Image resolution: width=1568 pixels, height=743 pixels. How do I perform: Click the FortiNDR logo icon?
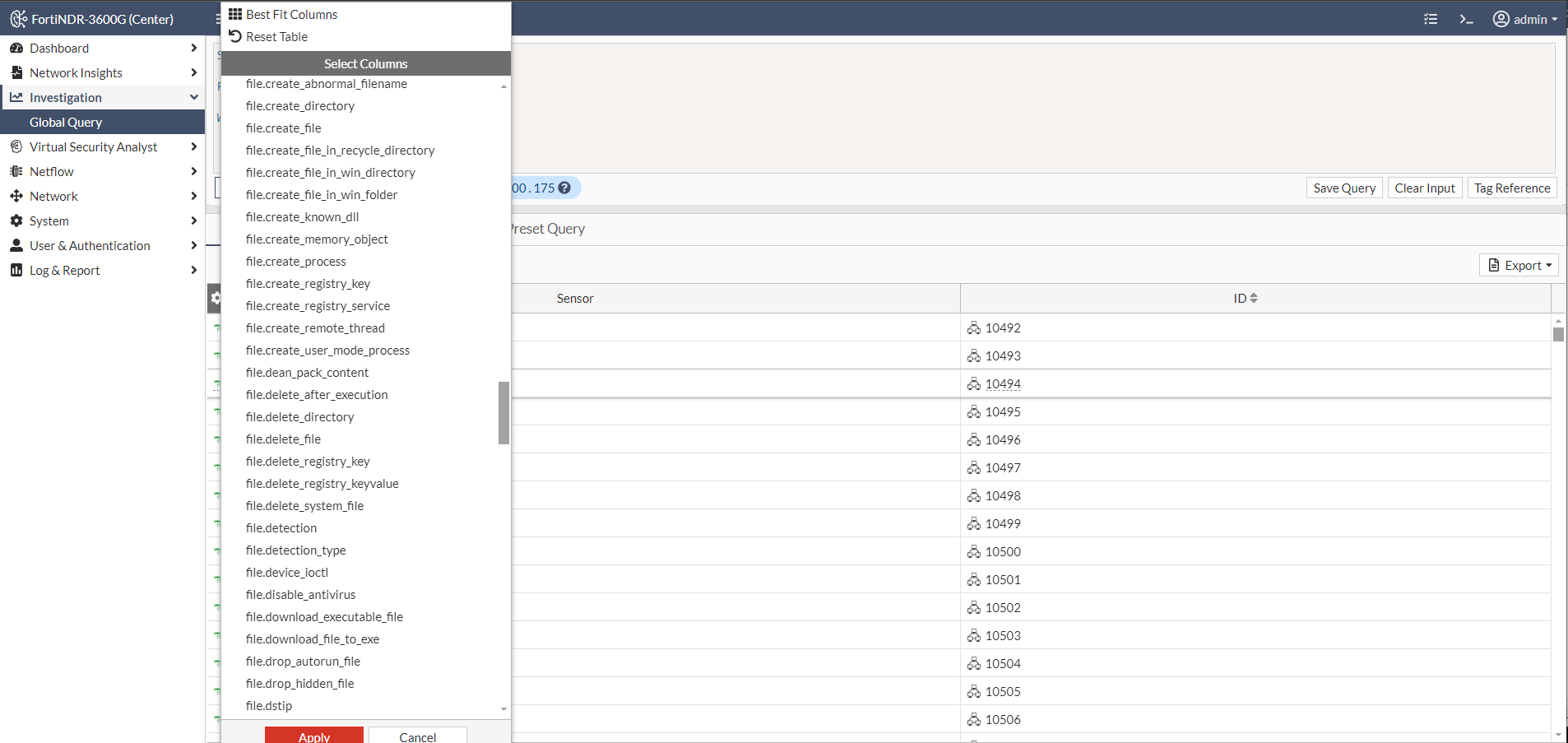tap(18, 18)
